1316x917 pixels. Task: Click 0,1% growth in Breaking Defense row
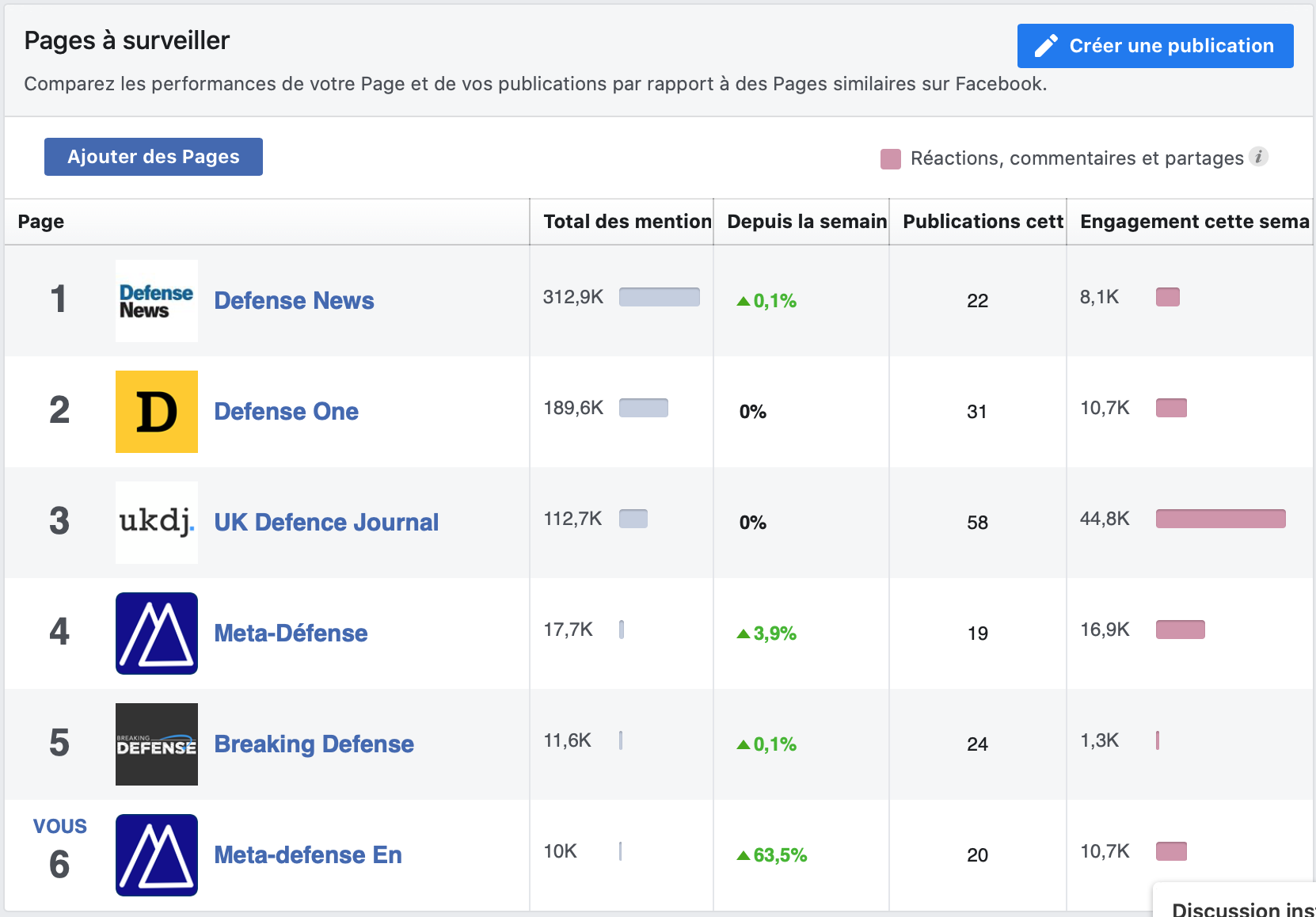click(x=766, y=744)
